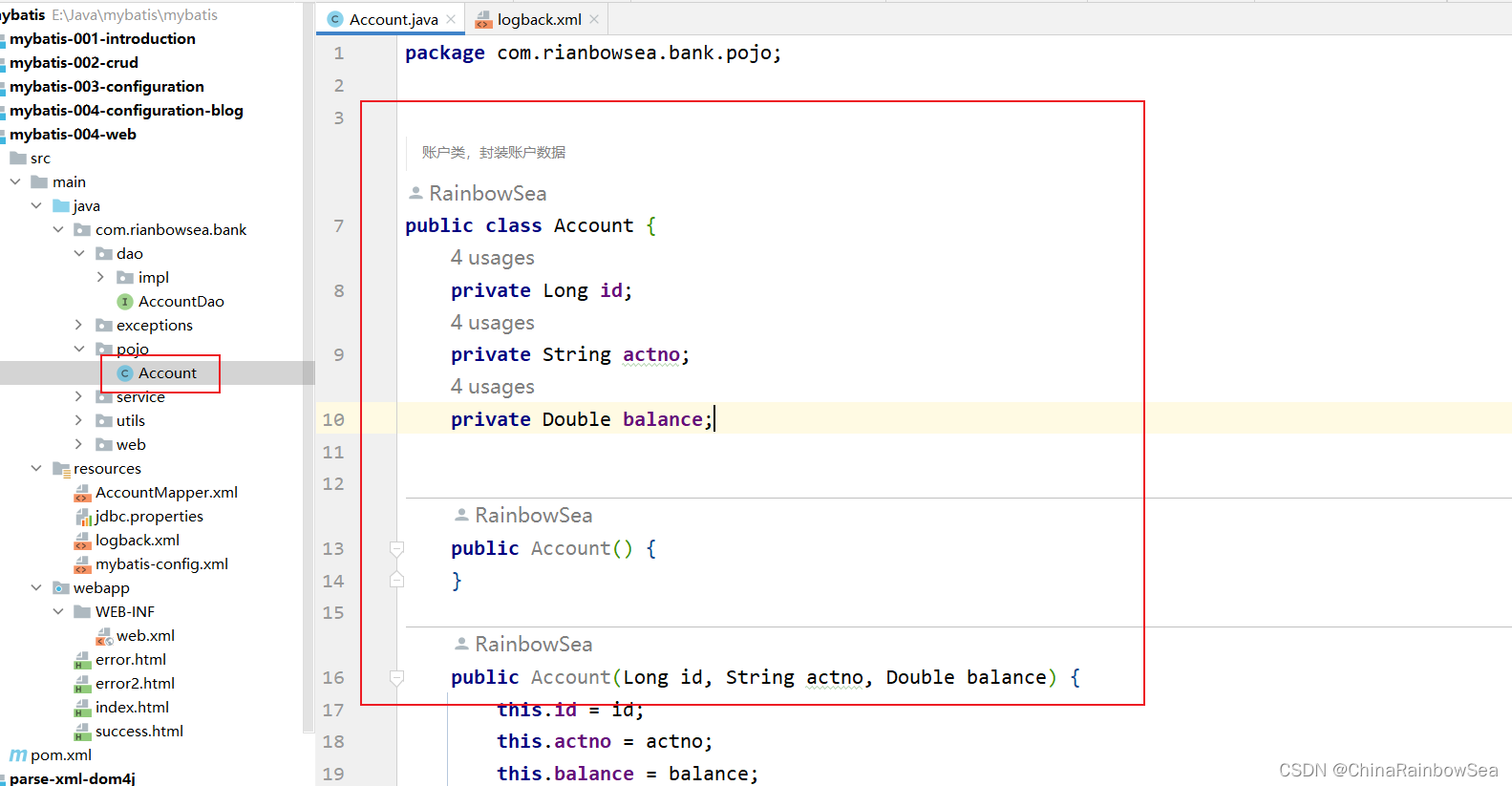1512x786 pixels.
Task: Open web.xml under WEB-INF
Action: pyautogui.click(x=145, y=636)
